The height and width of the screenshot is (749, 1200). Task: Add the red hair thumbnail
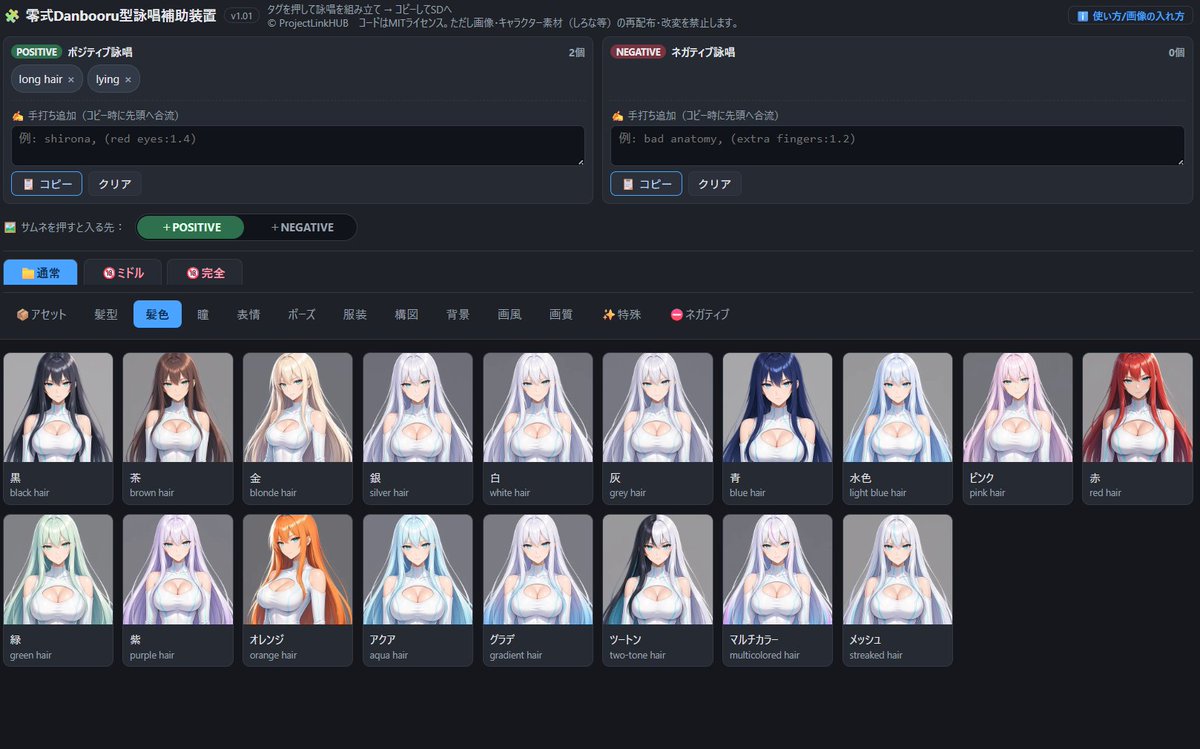click(1138, 428)
